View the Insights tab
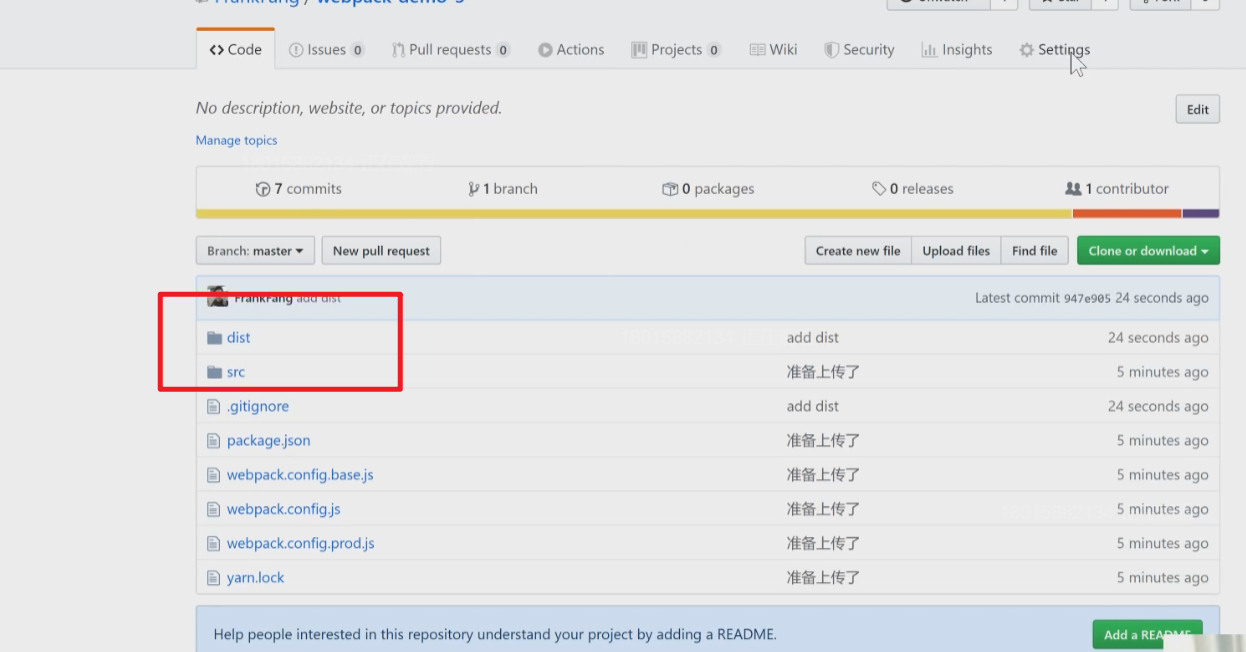The image size is (1246, 652). pyautogui.click(x=957, y=50)
